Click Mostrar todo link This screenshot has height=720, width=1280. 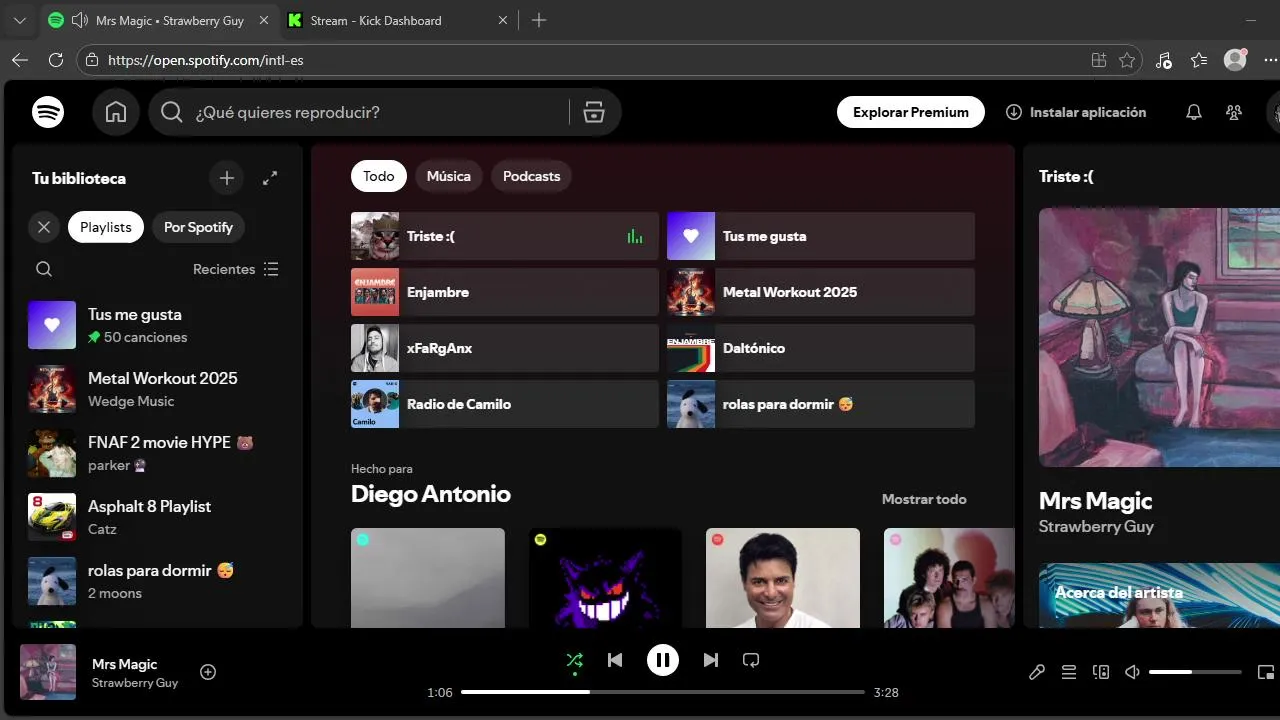coord(924,499)
